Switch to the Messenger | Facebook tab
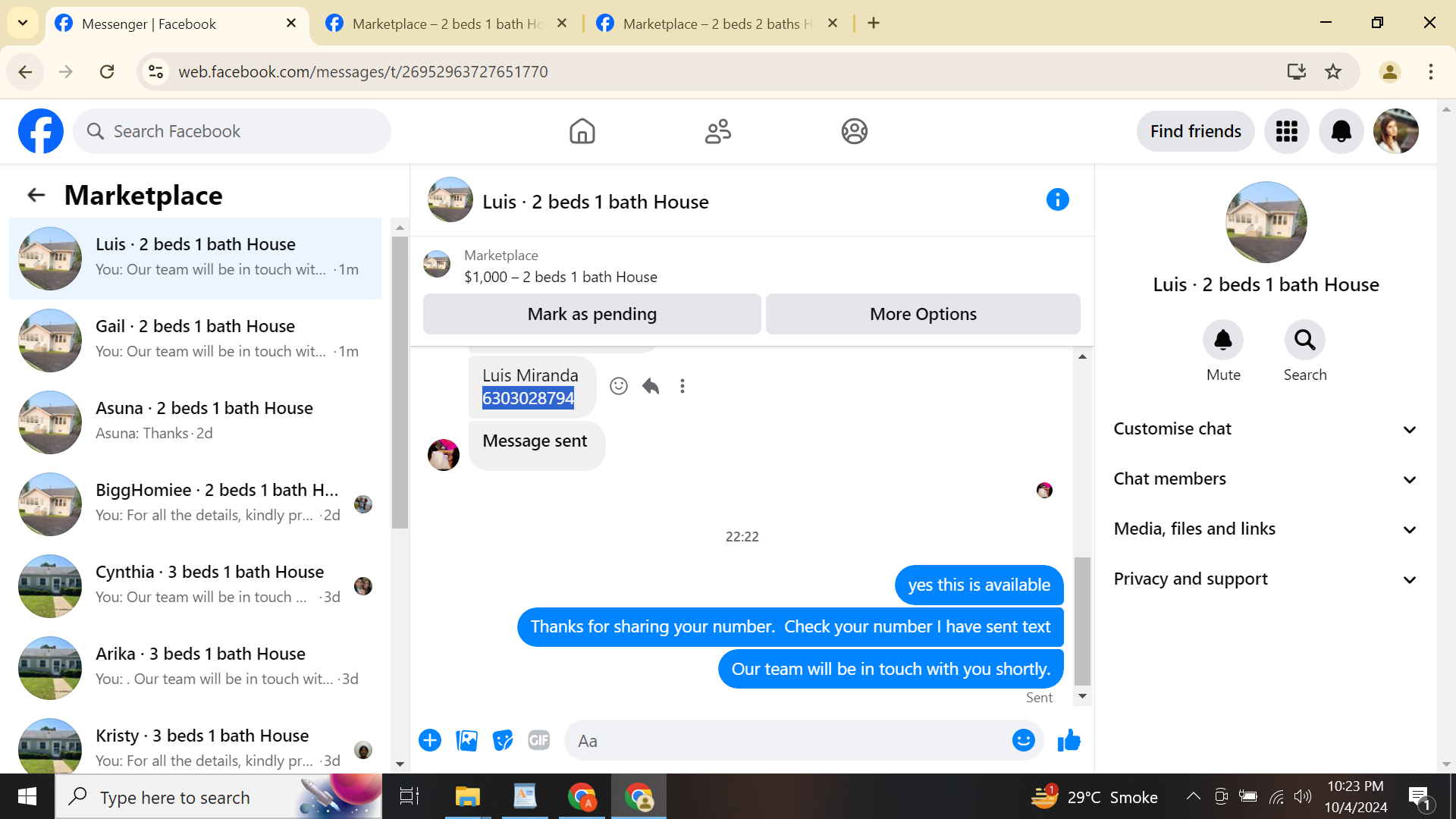 click(x=177, y=24)
